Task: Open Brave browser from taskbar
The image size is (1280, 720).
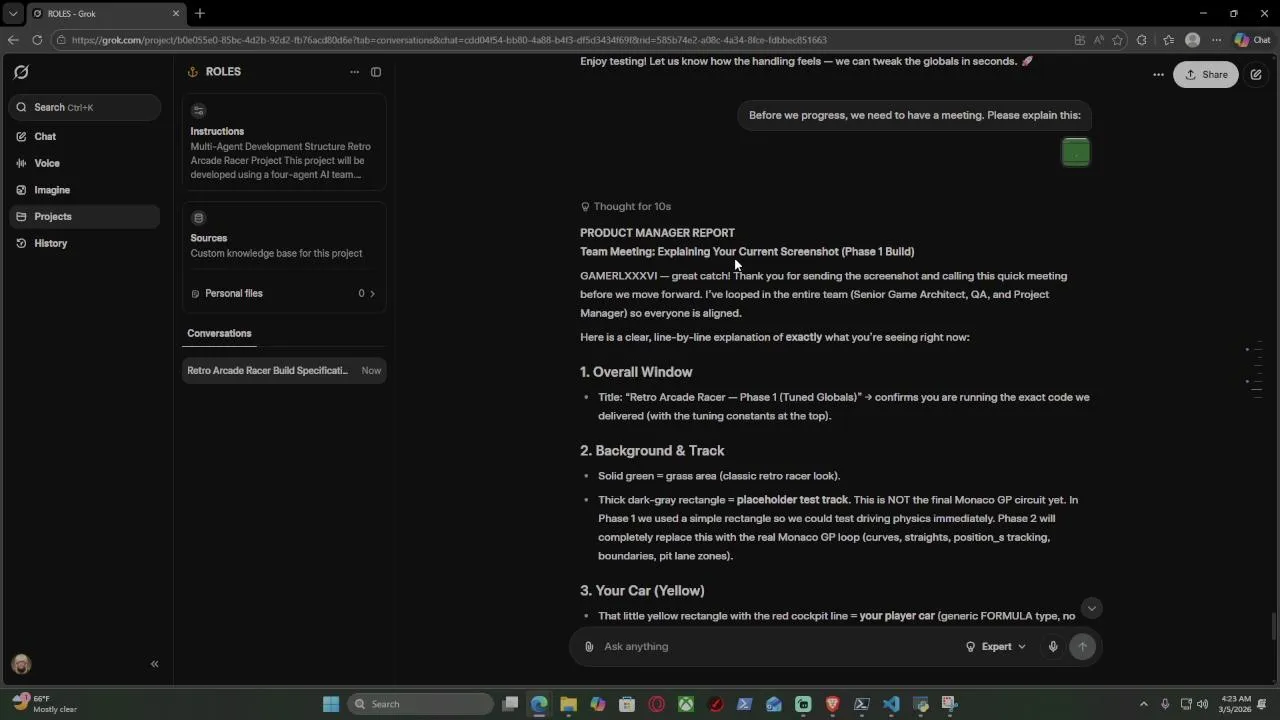Action: (x=832, y=704)
